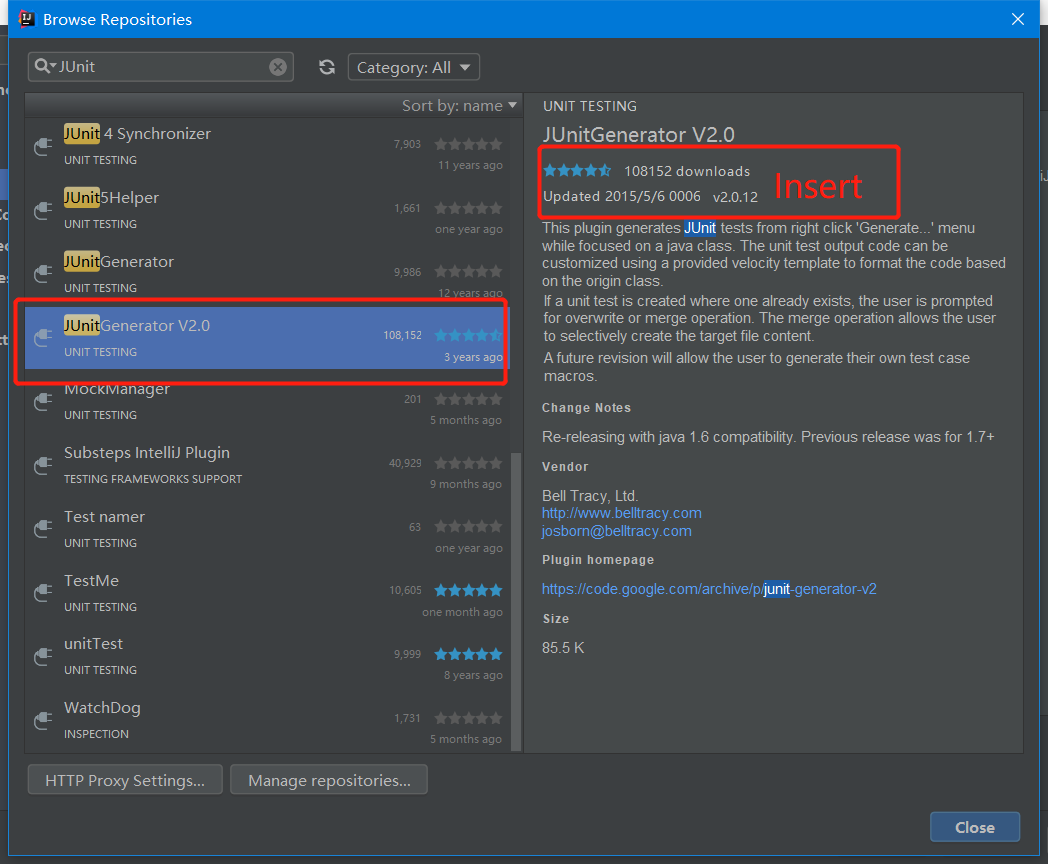Click the JUnit search input field
This screenshot has height=864, width=1048.
point(160,67)
